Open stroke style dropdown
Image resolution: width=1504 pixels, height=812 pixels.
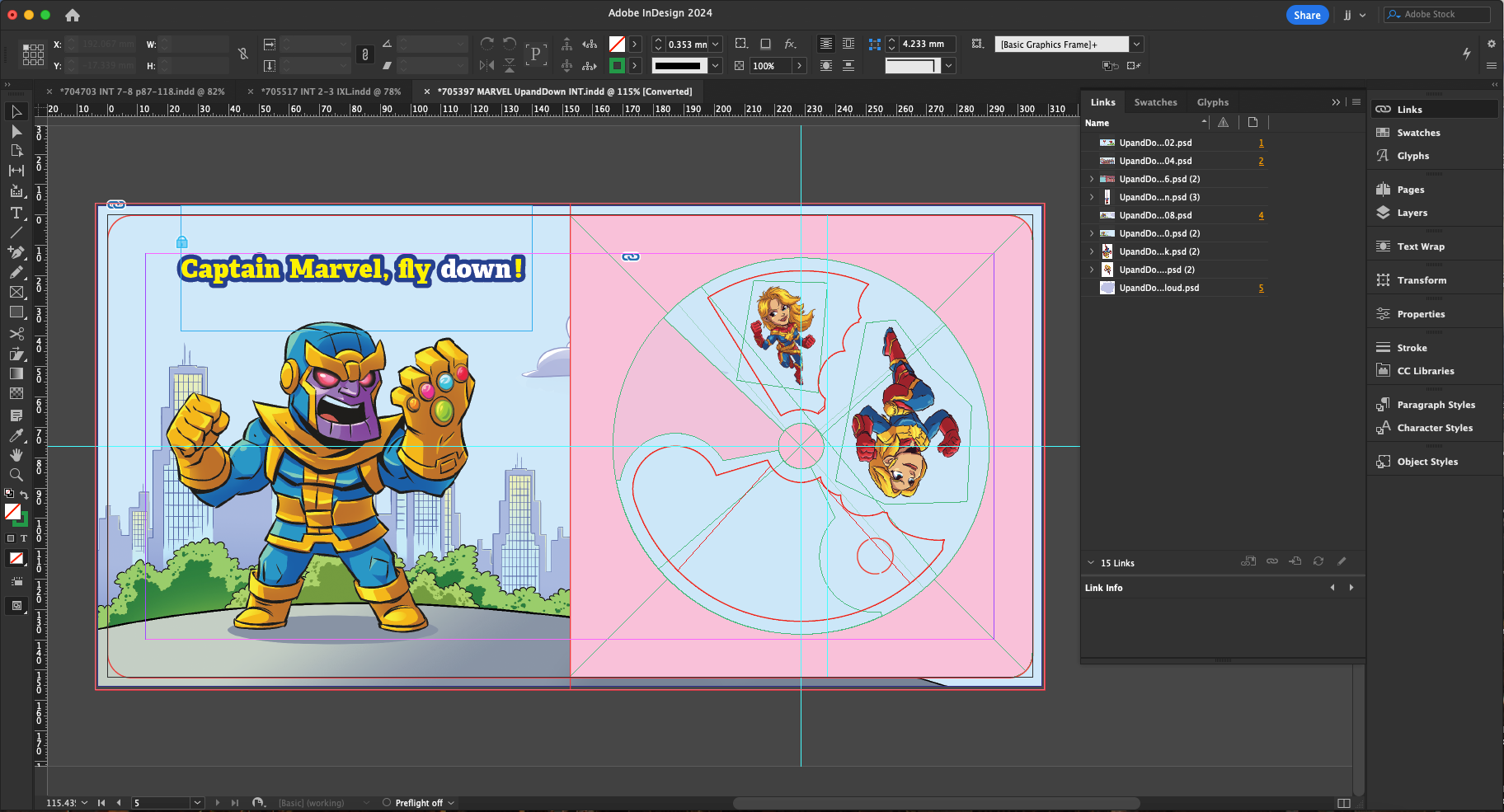point(716,65)
